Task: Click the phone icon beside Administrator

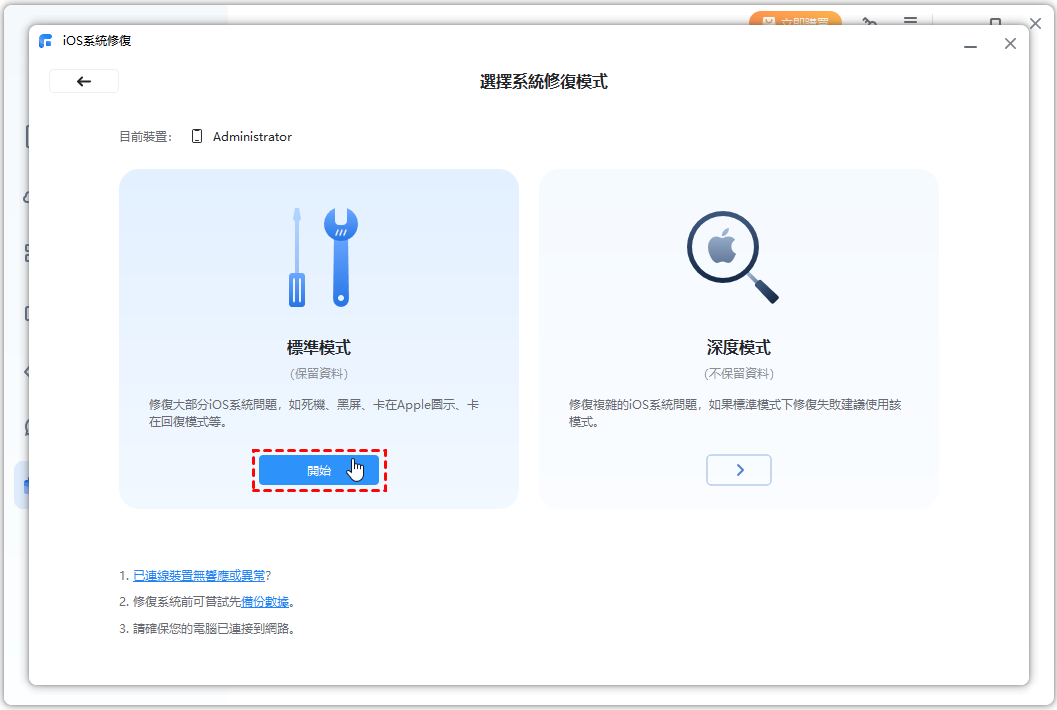Action: (x=197, y=137)
